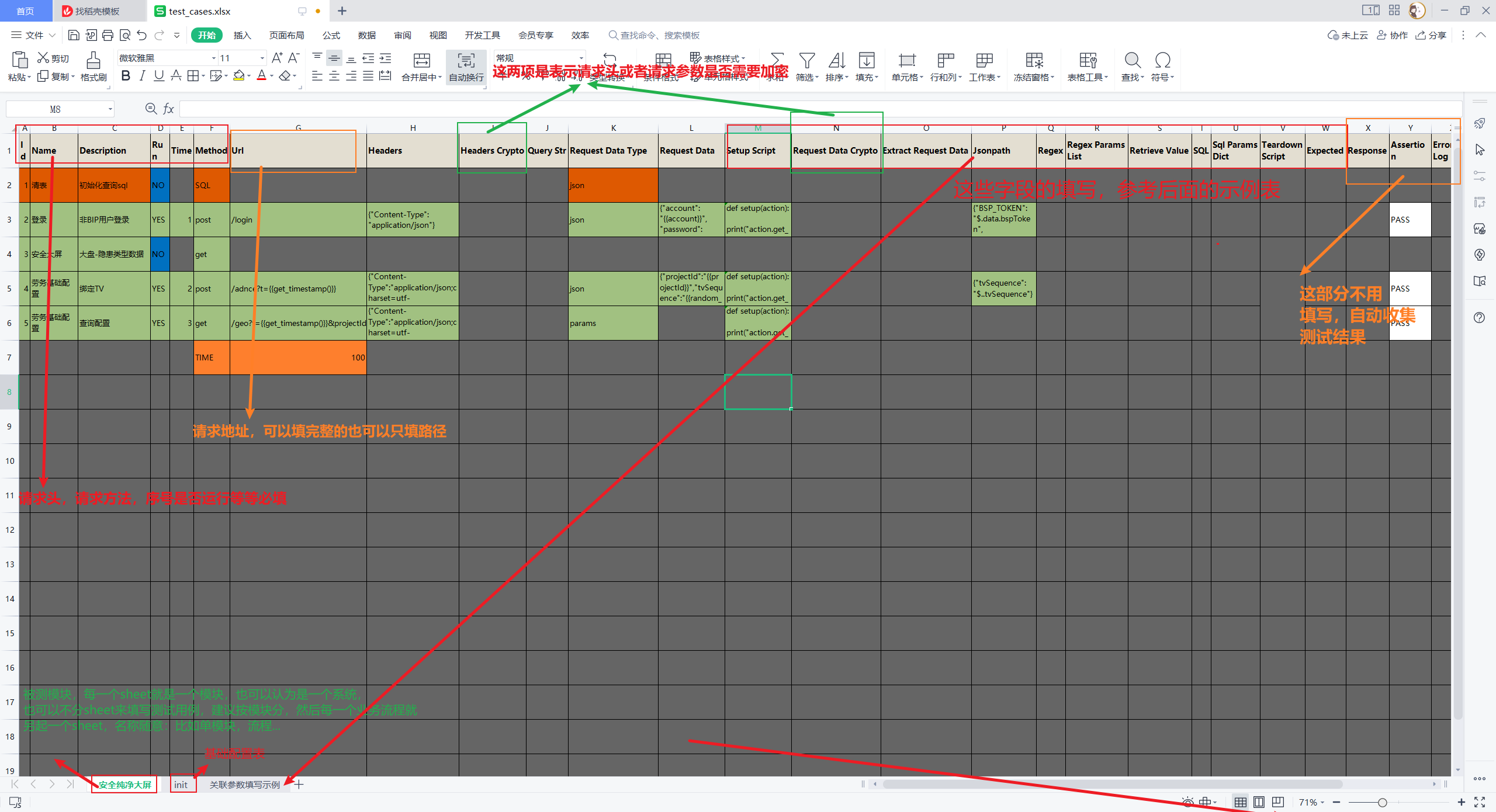Click the cell name box showing M8

point(56,109)
